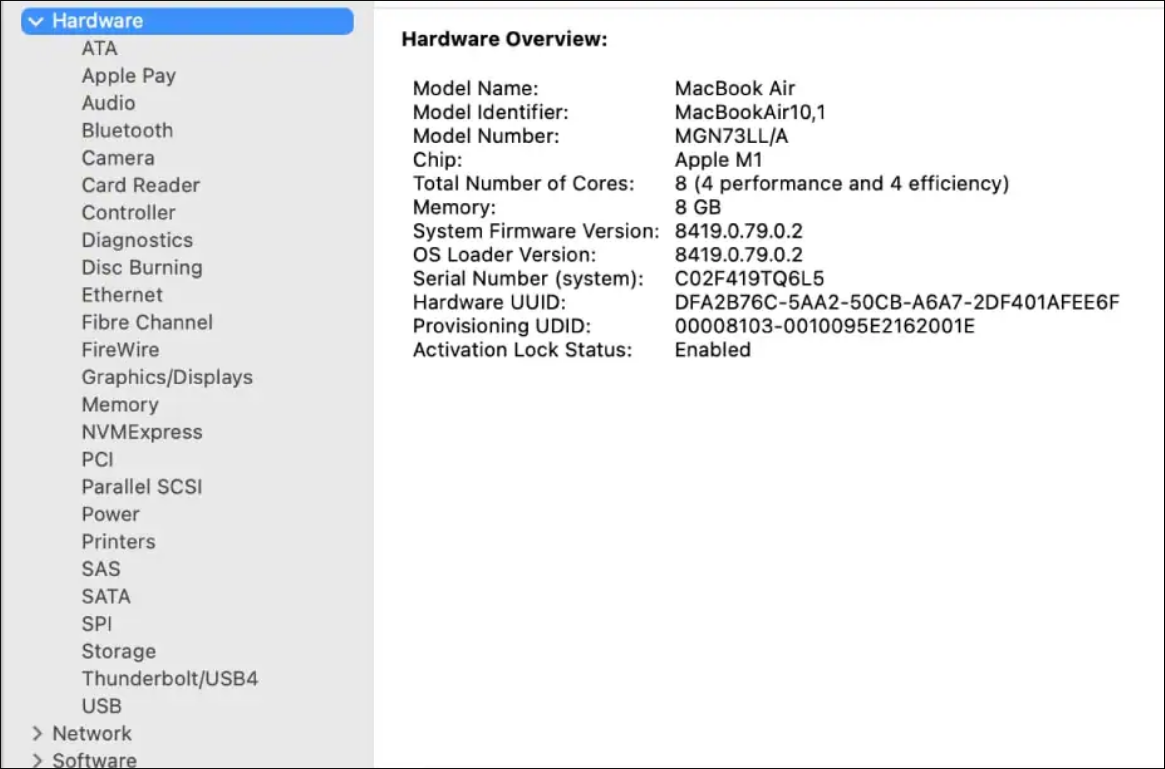1165x769 pixels.
Task: Click the chip value Apple M1
Action: (x=718, y=160)
